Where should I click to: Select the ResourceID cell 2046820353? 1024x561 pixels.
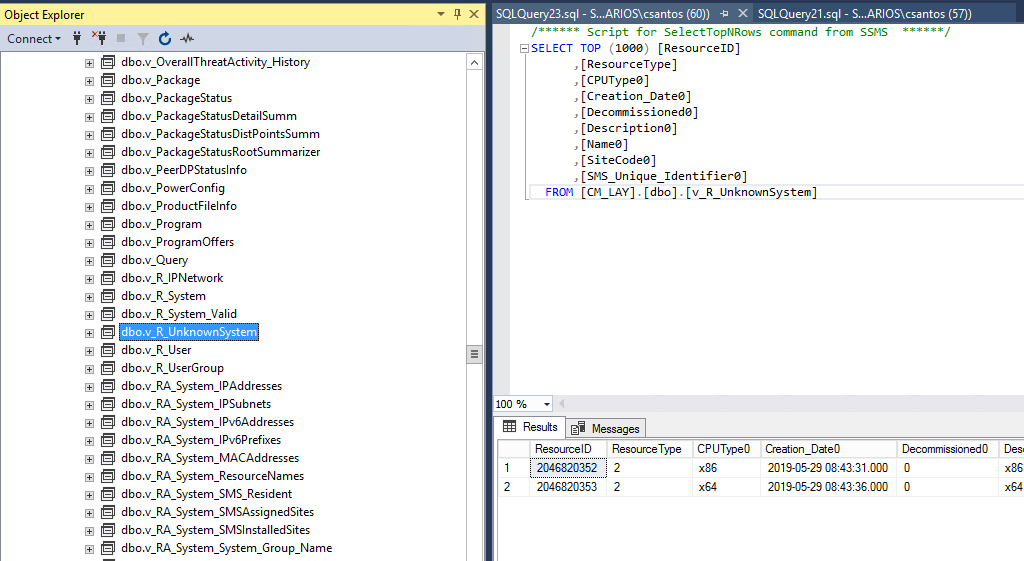(x=566, y=487)
